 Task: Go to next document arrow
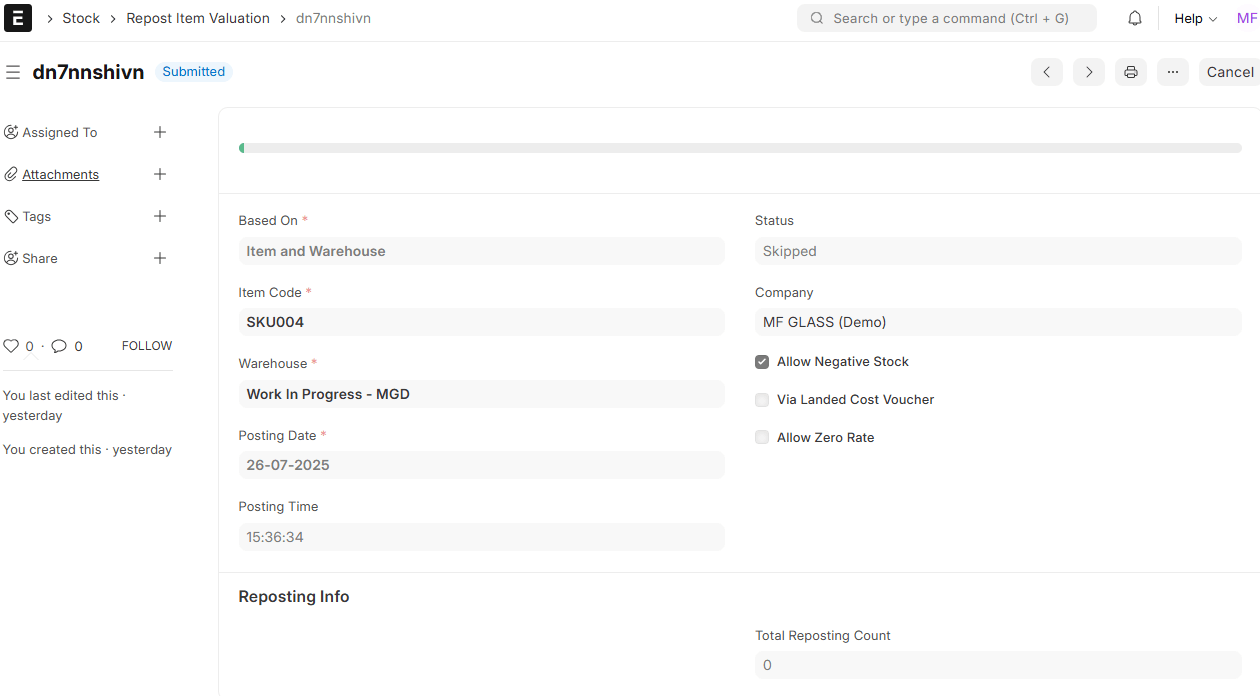(1089, 72)
